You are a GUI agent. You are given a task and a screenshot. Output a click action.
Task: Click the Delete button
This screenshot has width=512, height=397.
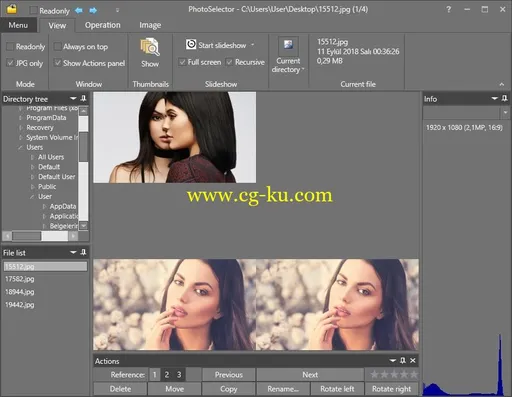click(x=120, y=389)
